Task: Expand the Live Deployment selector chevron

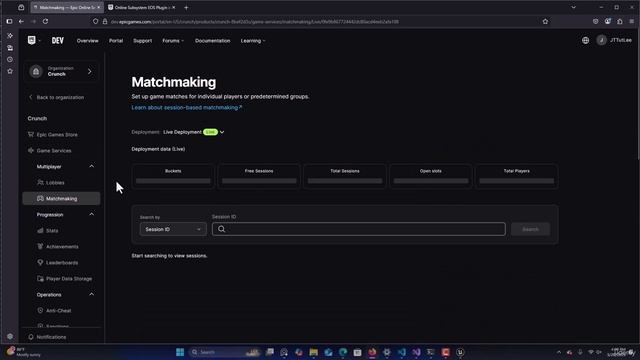Action: (x=222, y=132)
